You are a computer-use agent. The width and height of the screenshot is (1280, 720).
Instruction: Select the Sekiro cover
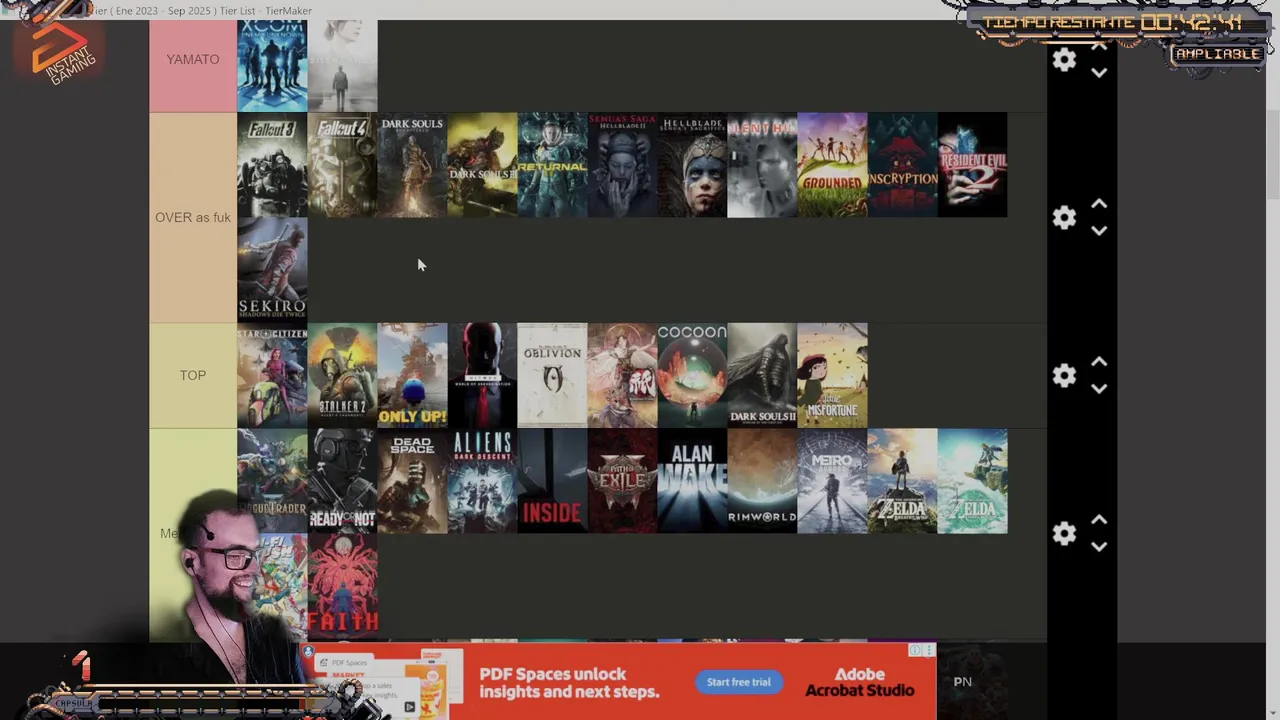pos(272,270)
